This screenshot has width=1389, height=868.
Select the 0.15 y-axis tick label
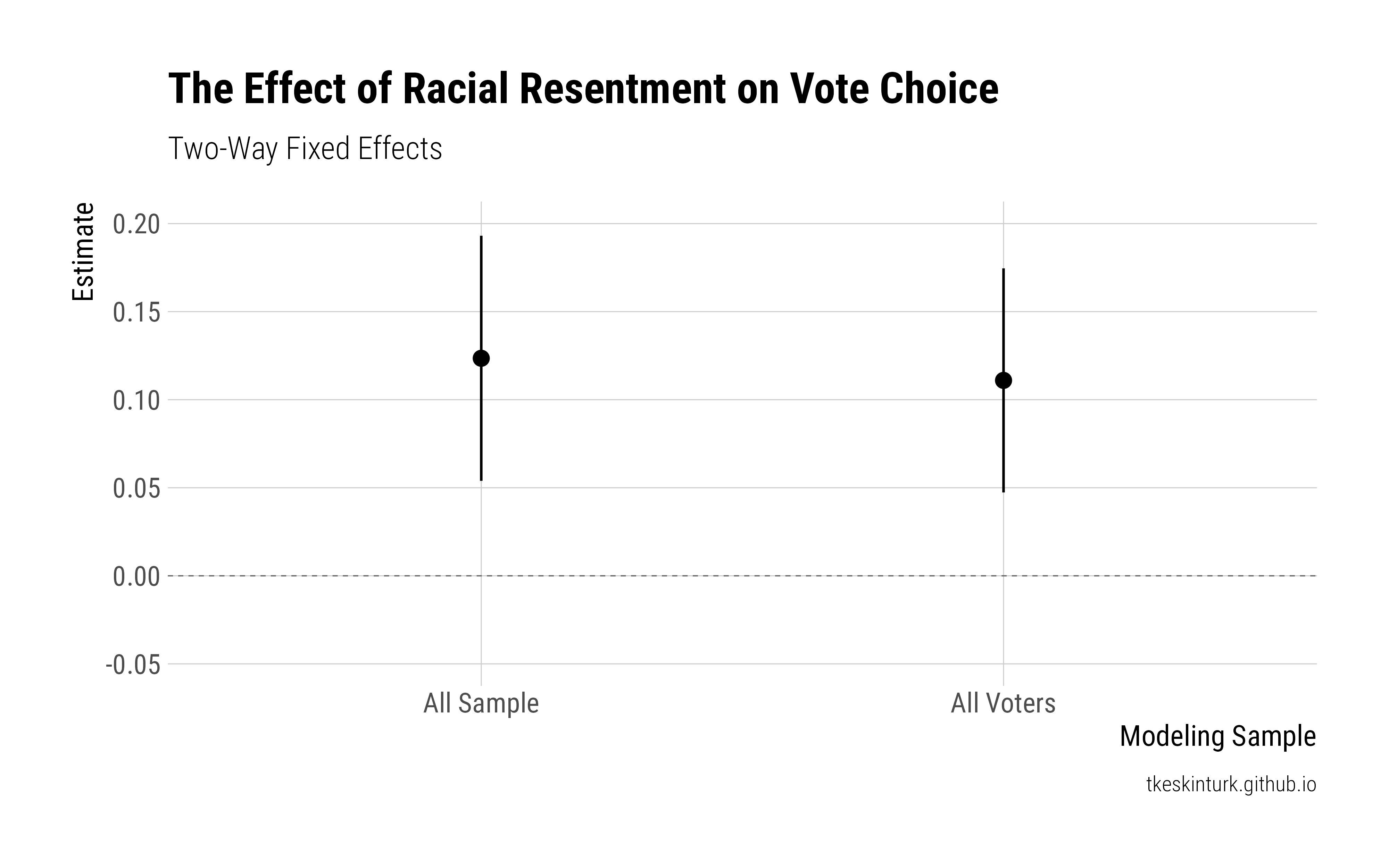click(x=136, y=313)
